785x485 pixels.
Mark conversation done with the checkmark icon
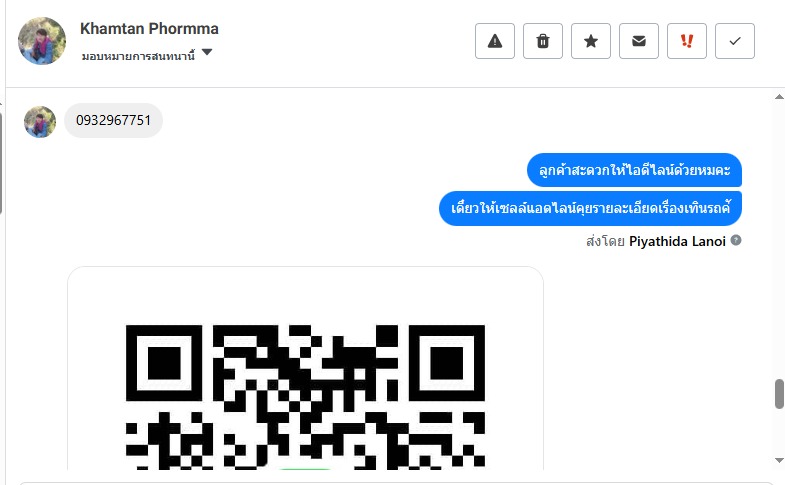[735, 41]
